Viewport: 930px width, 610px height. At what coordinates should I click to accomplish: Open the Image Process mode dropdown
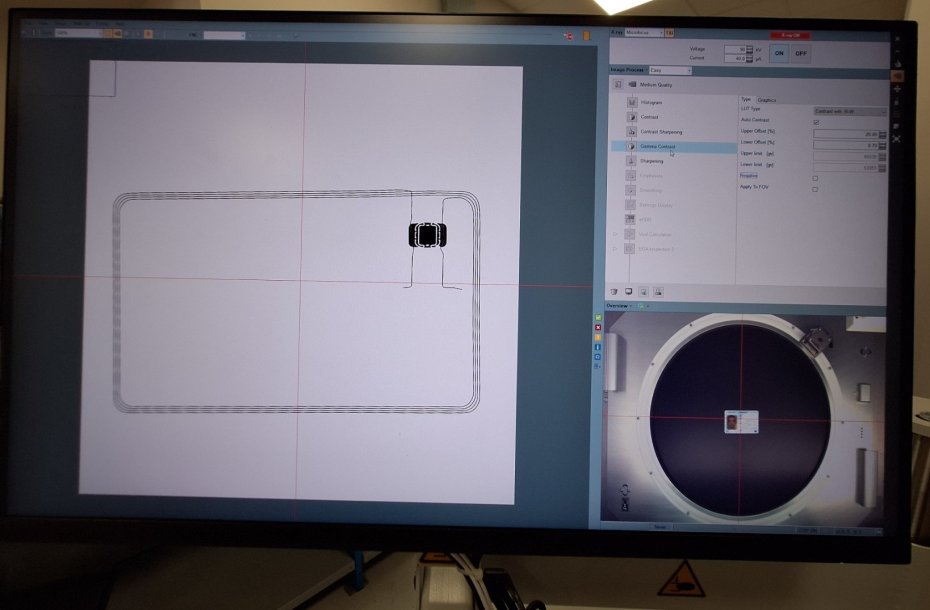[x=670, y=70]
